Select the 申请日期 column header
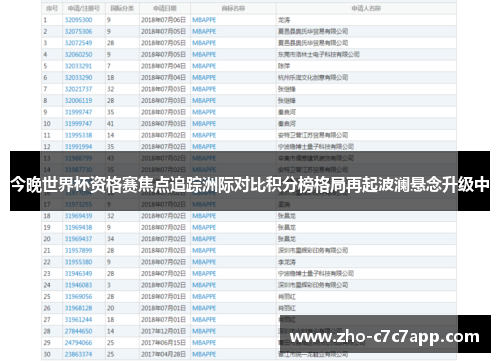 pyautogui.click(x=165, y=8)
